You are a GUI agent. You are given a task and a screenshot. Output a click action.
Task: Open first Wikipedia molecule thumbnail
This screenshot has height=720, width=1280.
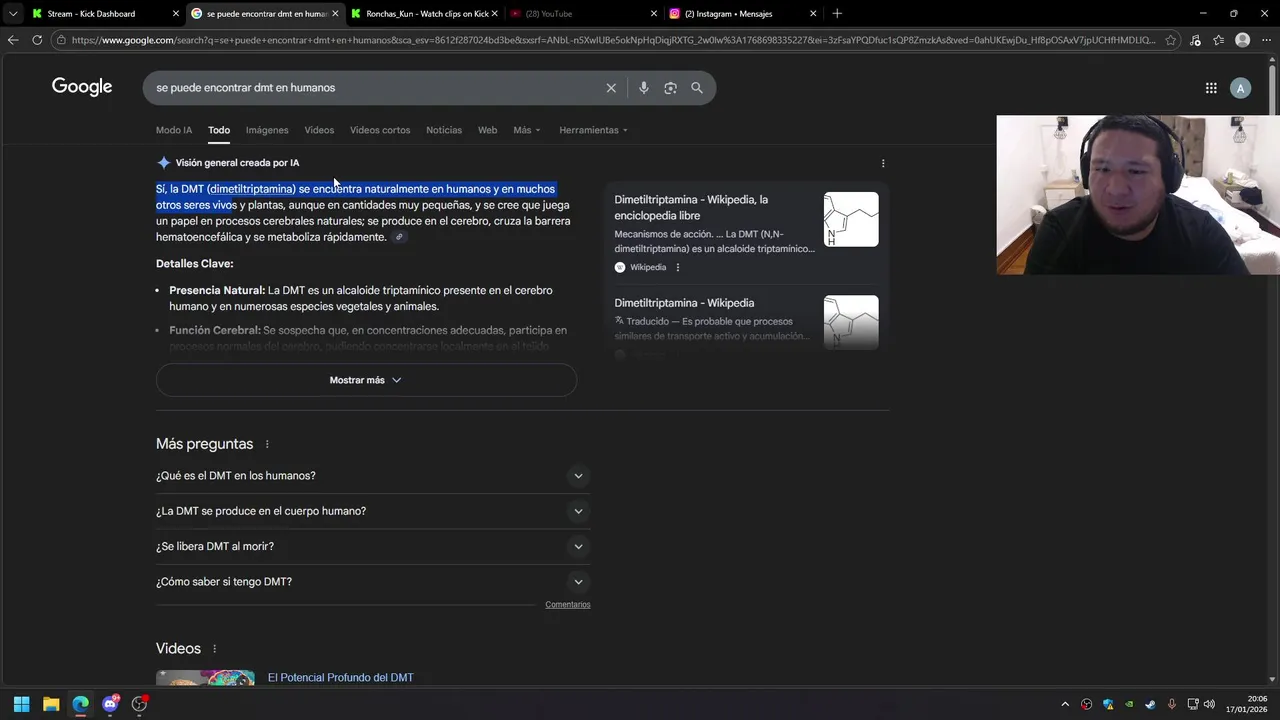[x=851, y=219]
